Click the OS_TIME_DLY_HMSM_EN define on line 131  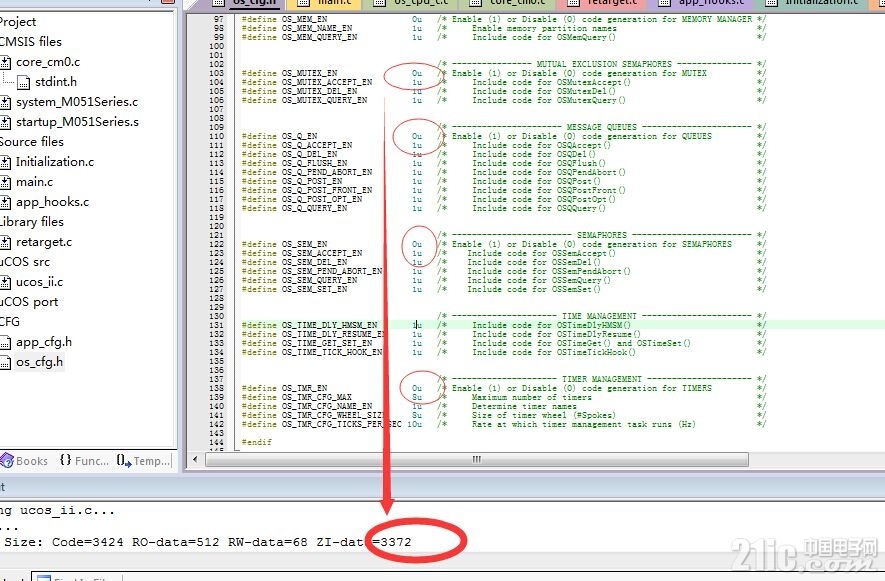pos(309,325)
